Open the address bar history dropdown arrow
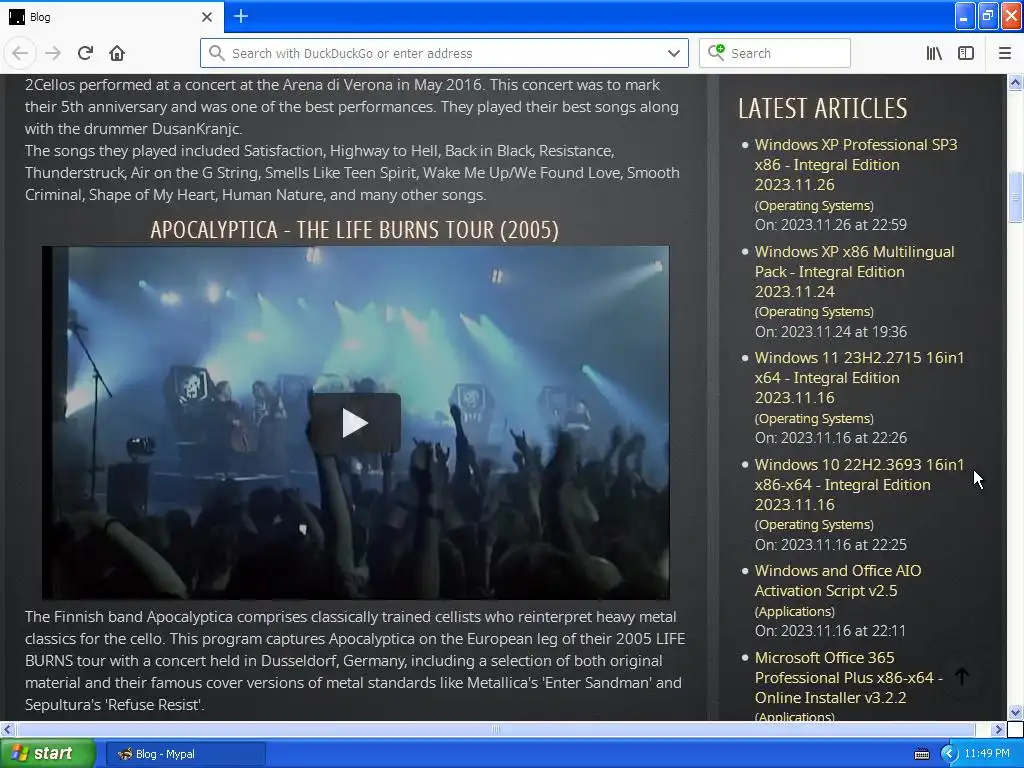This screenshot has height=768, width=1024. (x=673, y=53)
